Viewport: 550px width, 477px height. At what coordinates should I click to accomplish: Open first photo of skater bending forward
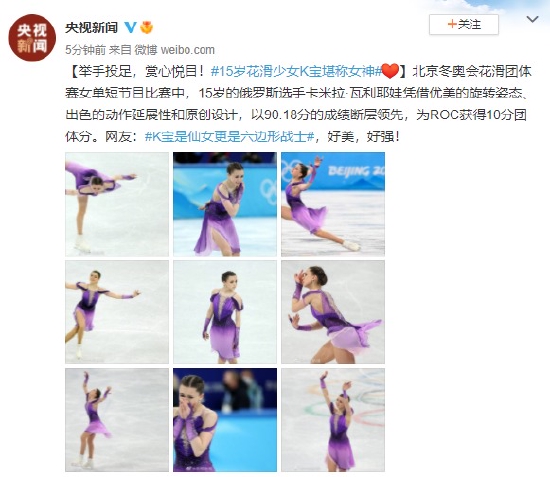click(117, 204)
